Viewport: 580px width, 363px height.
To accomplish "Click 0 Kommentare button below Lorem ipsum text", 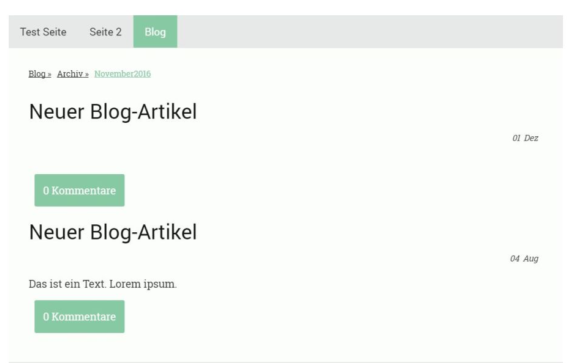I will [x=80, y=316].
